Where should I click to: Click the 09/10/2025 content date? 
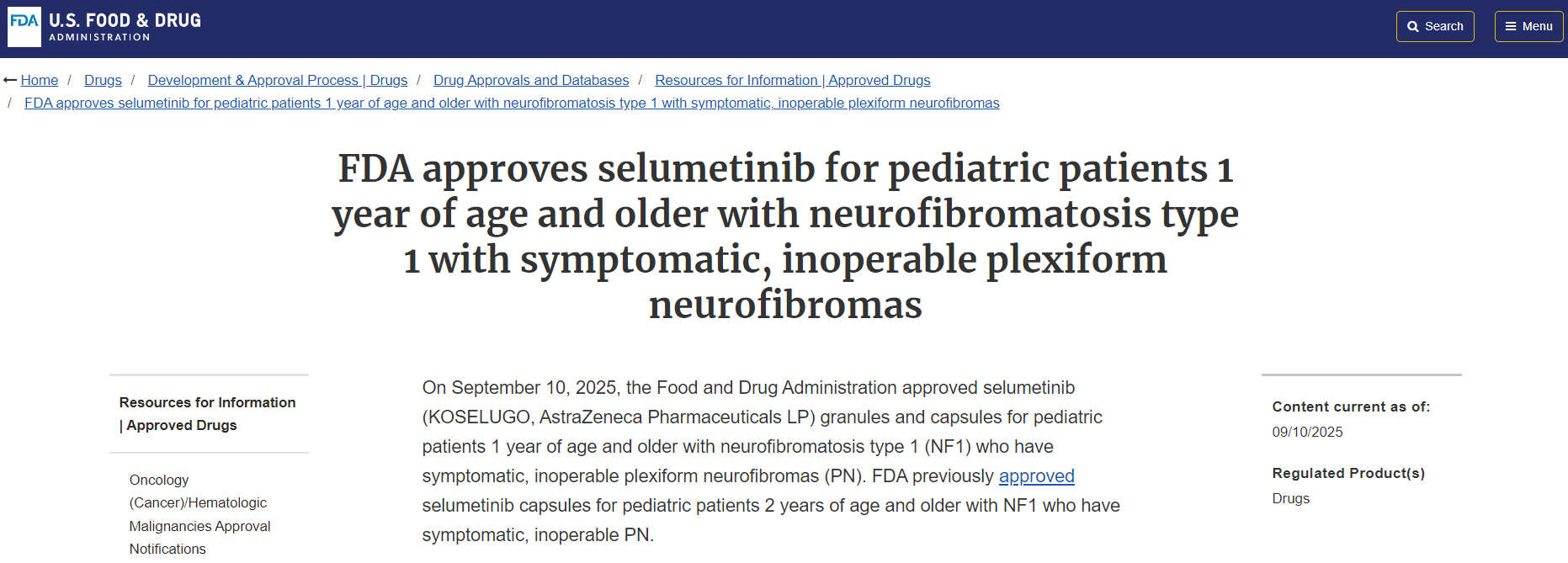point(1307,433)
